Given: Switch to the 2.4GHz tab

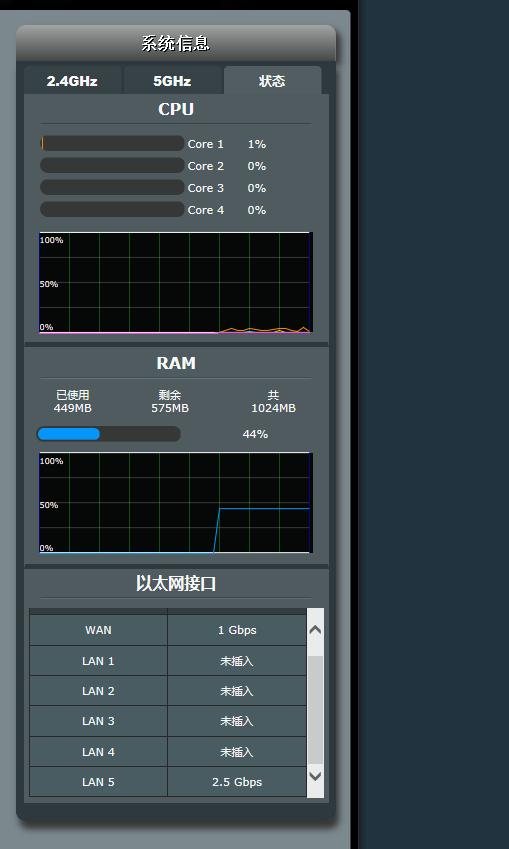Looking at the screenshot, I should tap(73, 81).
